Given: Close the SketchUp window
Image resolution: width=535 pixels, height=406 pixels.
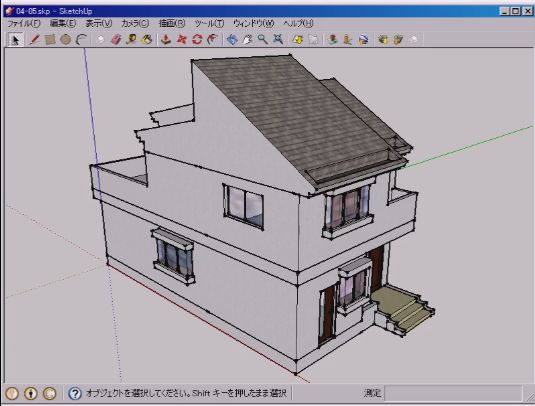Looking at the screenshot, I should (x=527, y=11).
